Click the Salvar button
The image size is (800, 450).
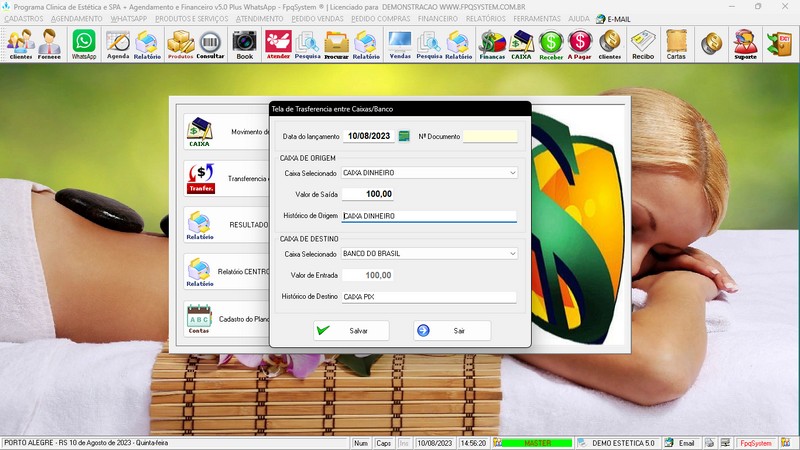[x=351, y=331]
